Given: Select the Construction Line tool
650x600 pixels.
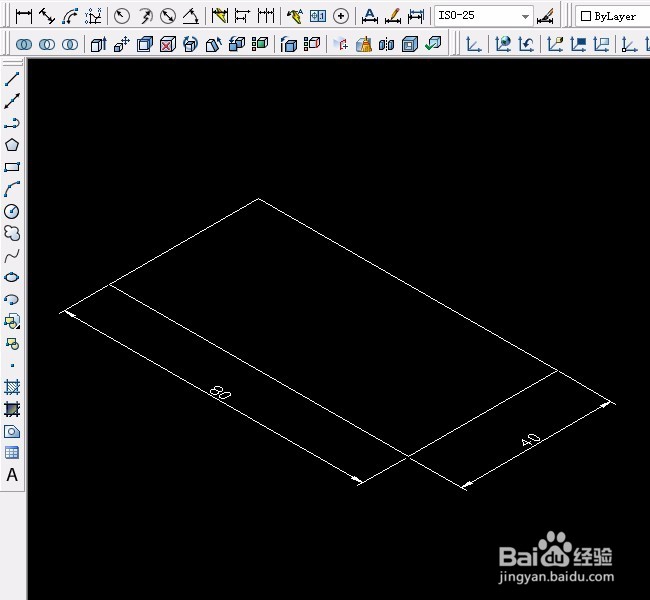Looking at the screenshot, I should point(12,101).
